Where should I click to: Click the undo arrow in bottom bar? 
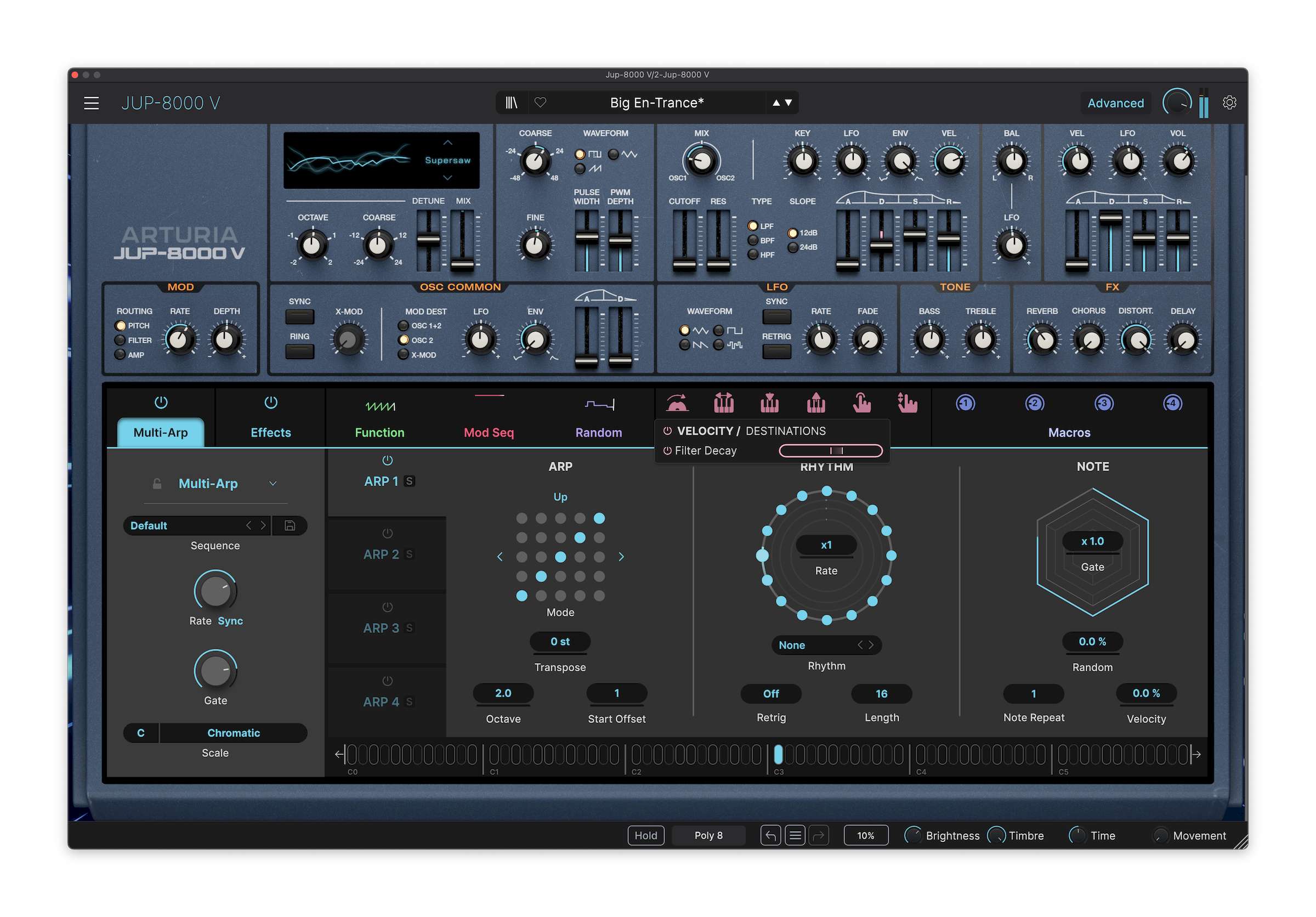point(770,836)
